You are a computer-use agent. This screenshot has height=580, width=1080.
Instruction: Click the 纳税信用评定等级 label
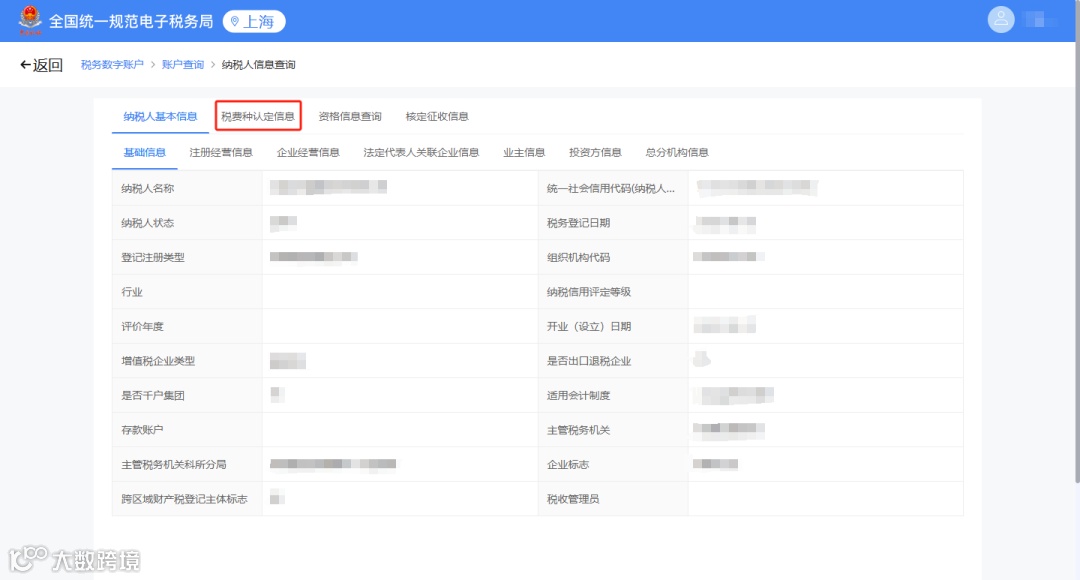pyautogui.click(x=589, y=292)
